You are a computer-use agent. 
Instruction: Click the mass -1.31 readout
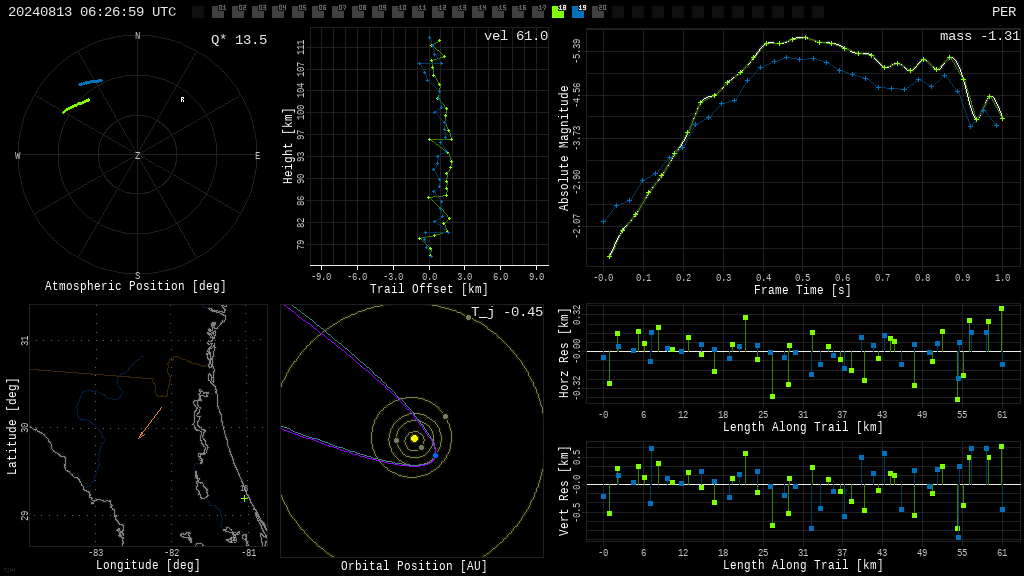[980, 36]
